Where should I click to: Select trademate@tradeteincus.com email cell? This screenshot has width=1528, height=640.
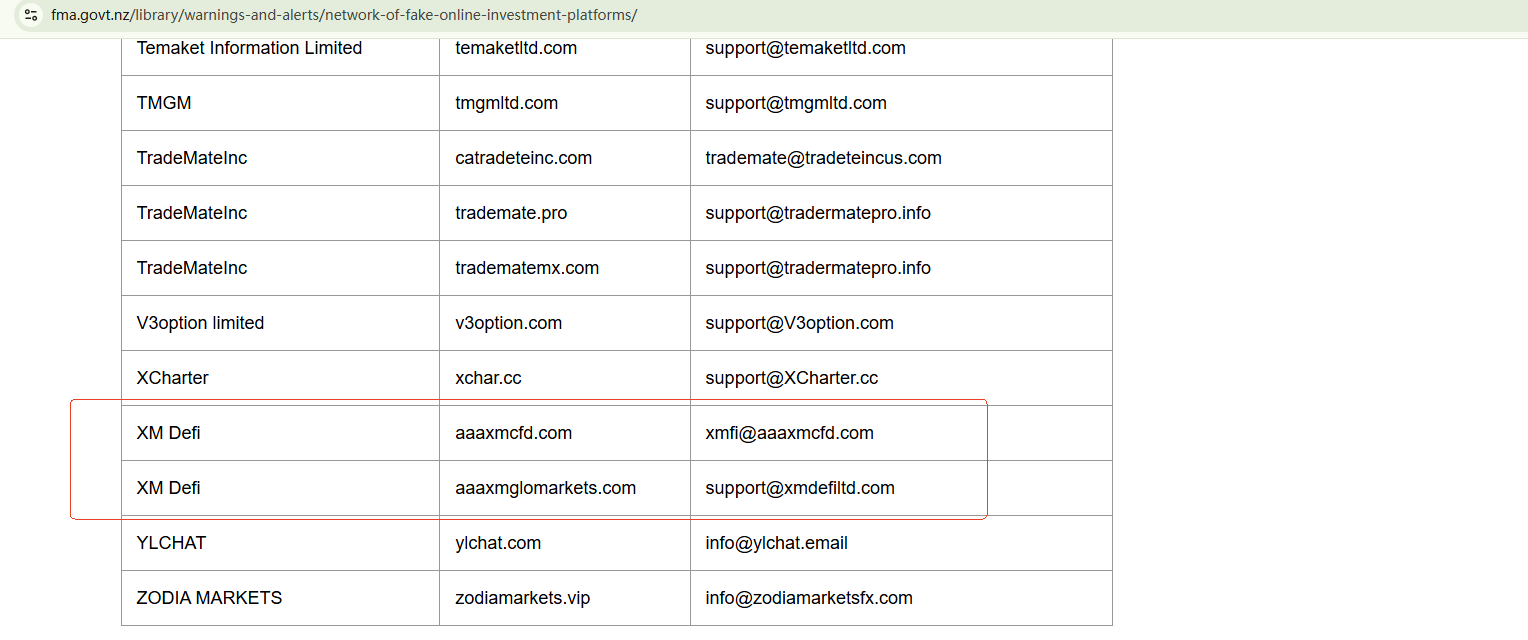(x=901, y=158)
